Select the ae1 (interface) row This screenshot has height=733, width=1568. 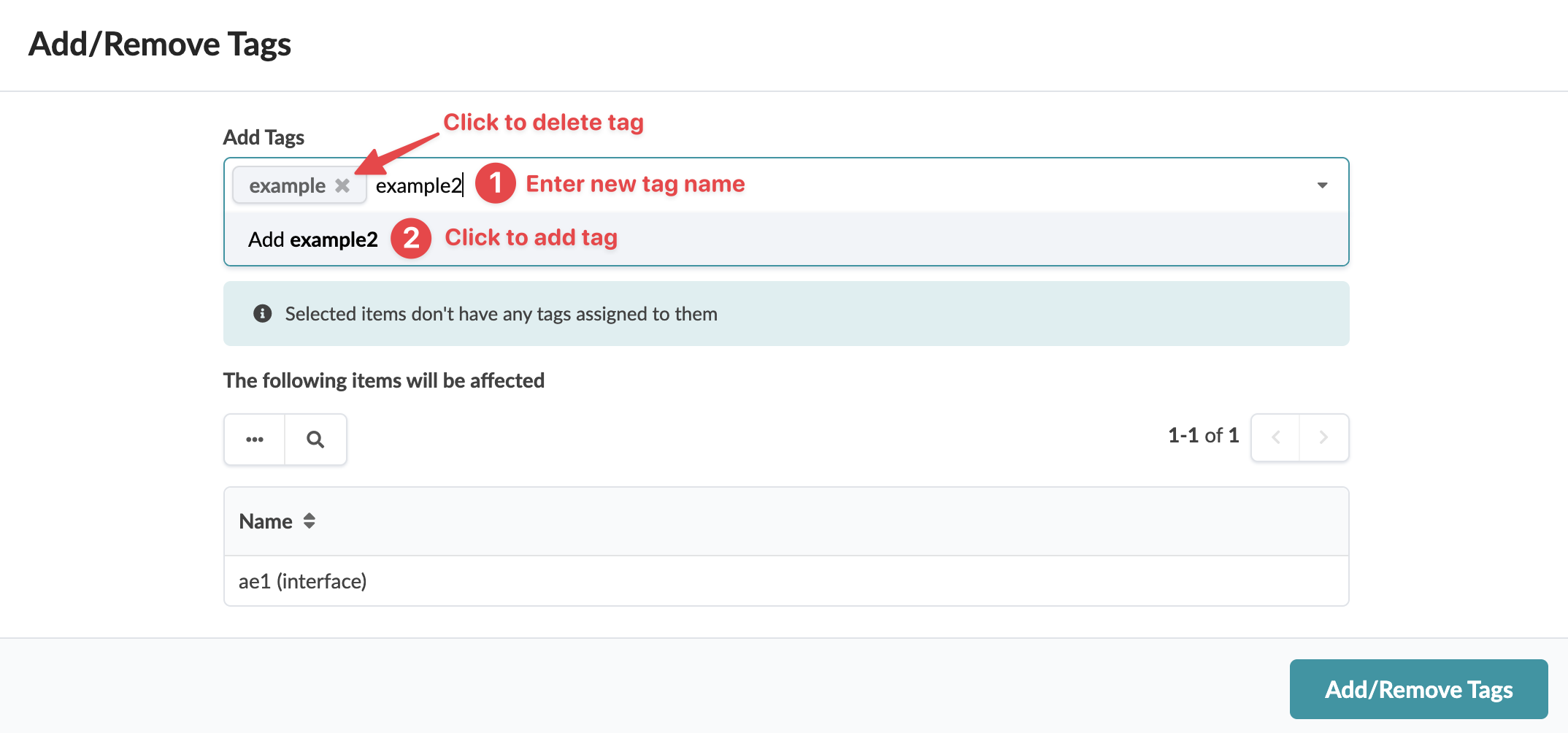tap(303, 581)
